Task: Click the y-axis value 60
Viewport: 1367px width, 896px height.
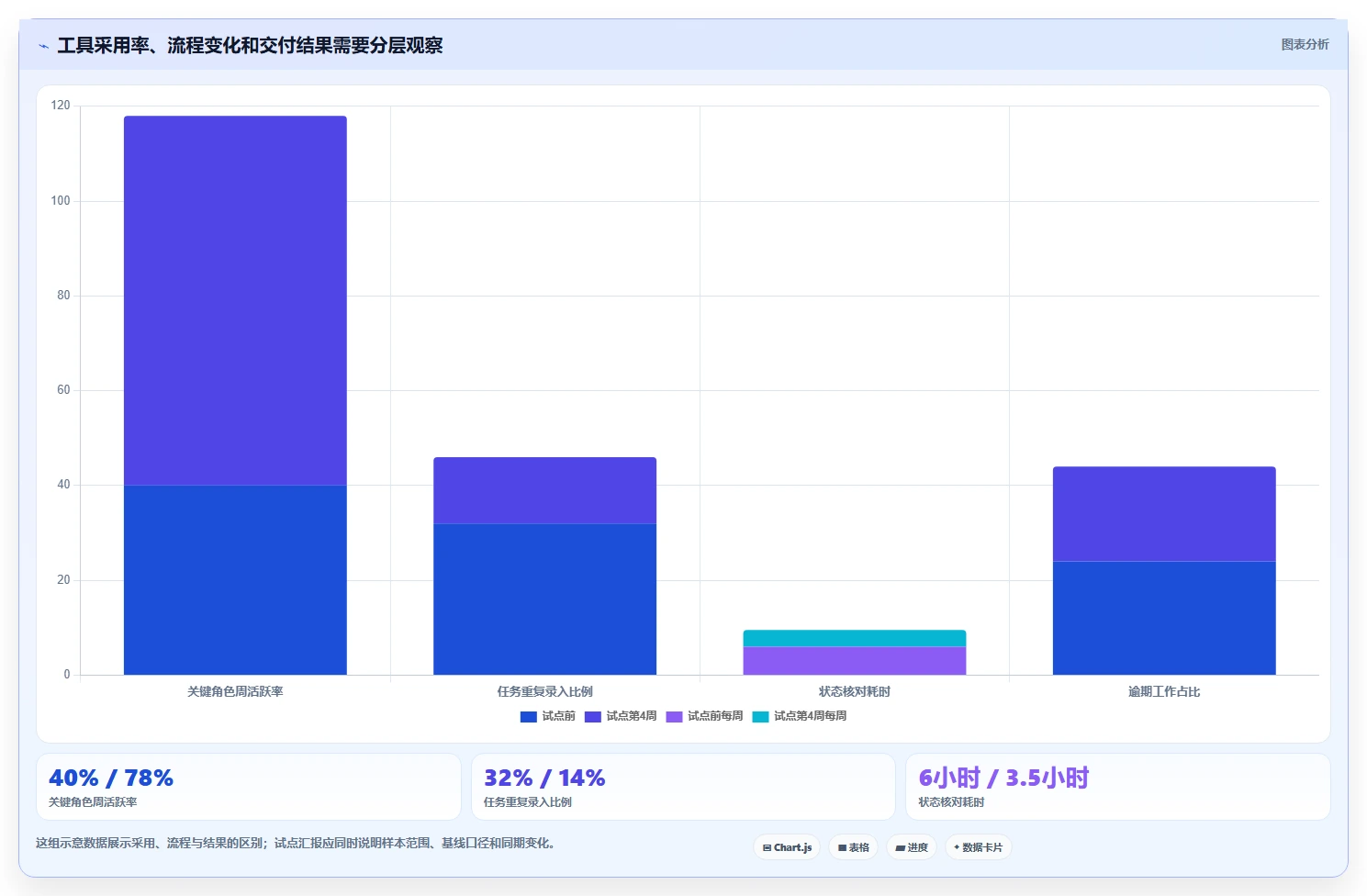Action: click(x=63, y=390)
